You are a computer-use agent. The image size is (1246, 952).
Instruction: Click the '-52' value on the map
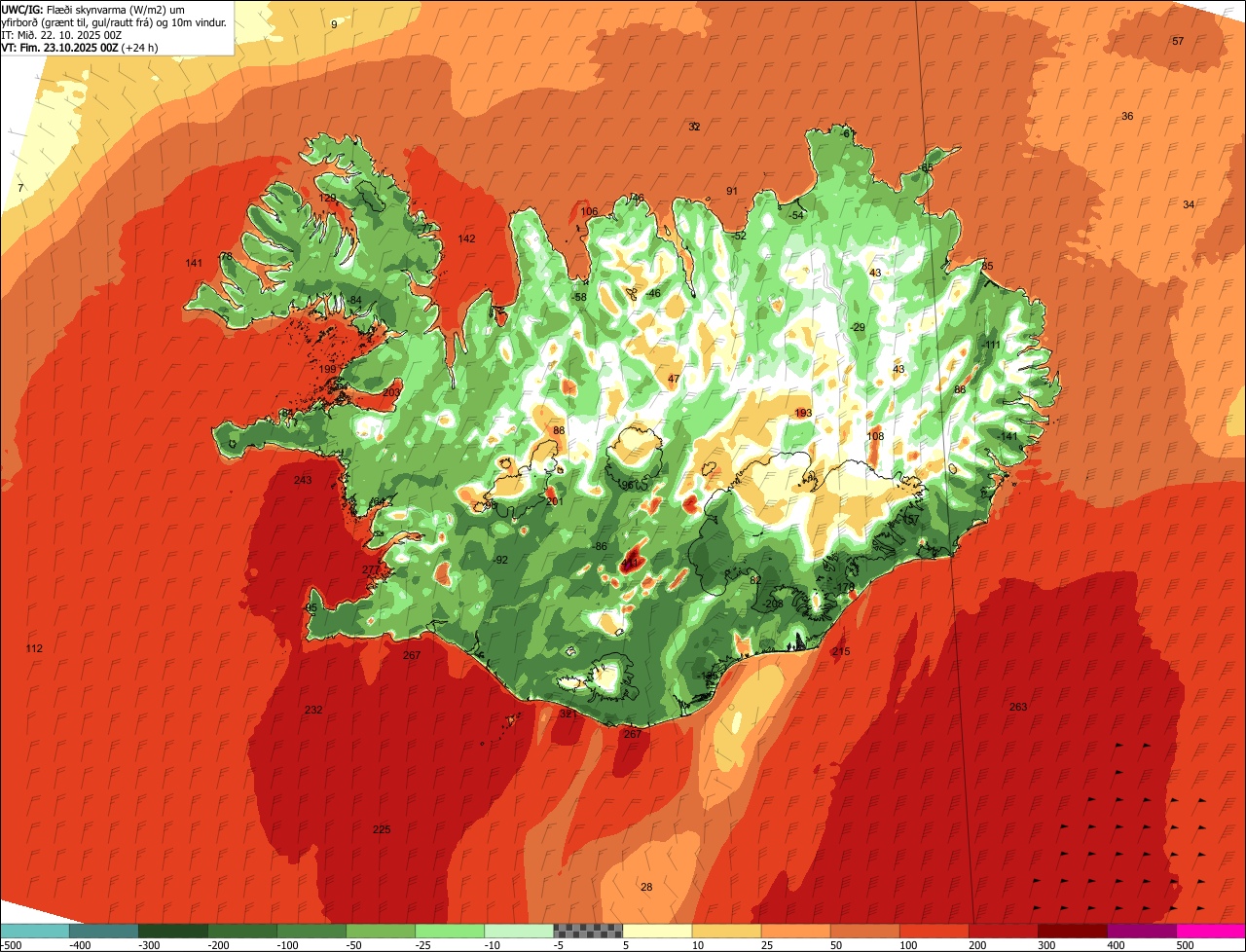739,236
